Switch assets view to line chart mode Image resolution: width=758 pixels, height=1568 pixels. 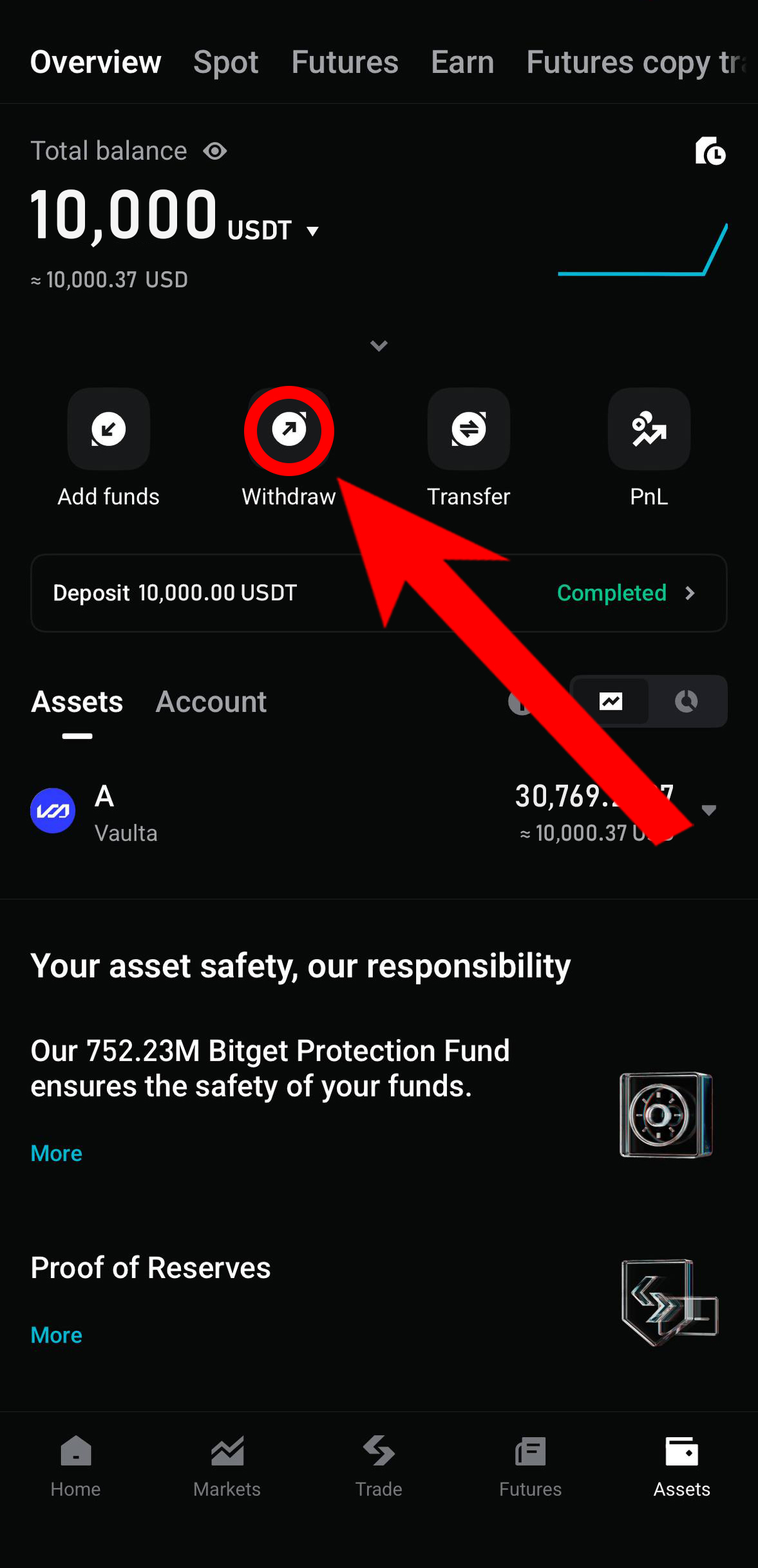611,701
